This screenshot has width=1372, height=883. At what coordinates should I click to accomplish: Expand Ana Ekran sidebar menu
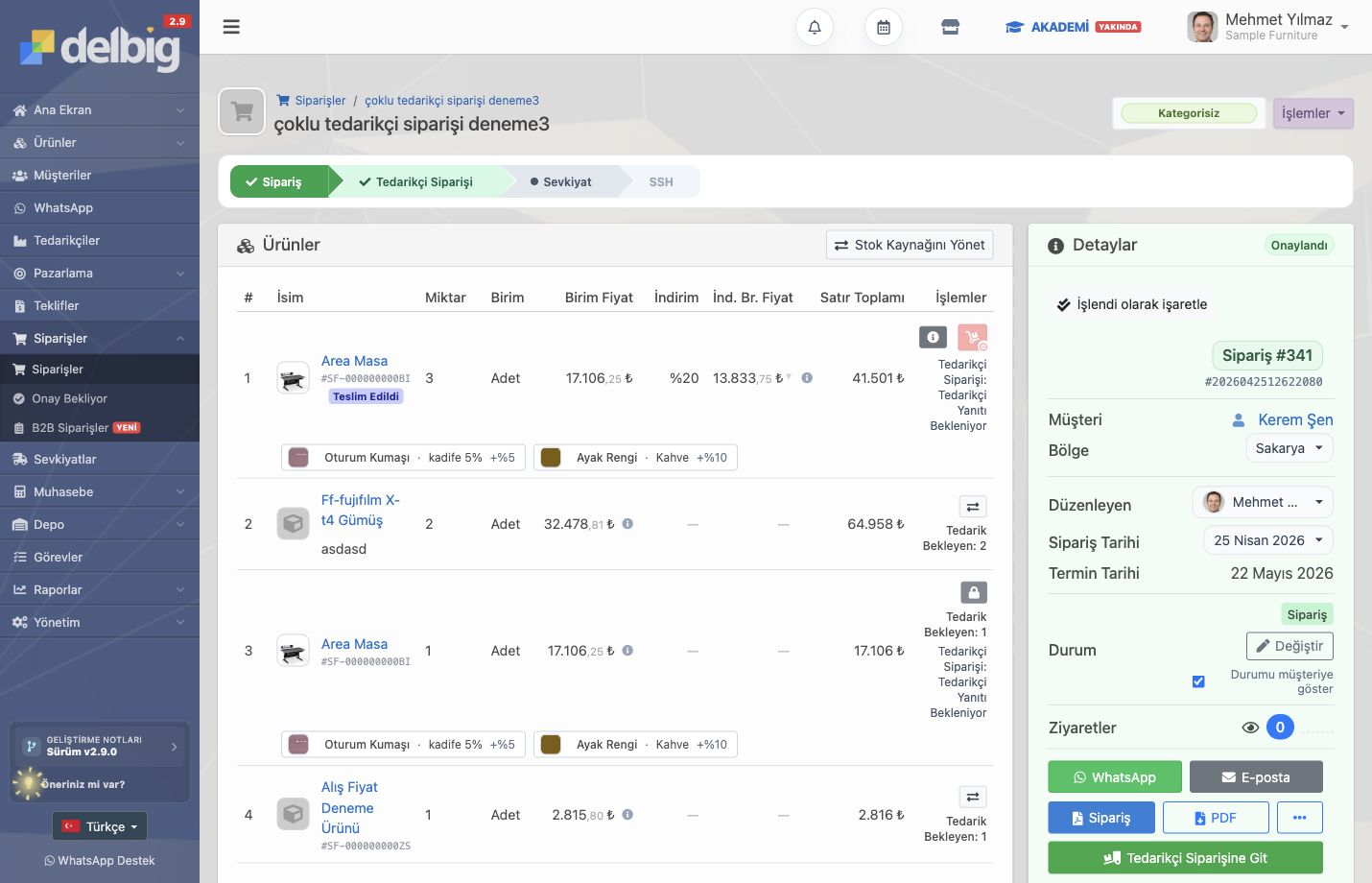[100, 109]
